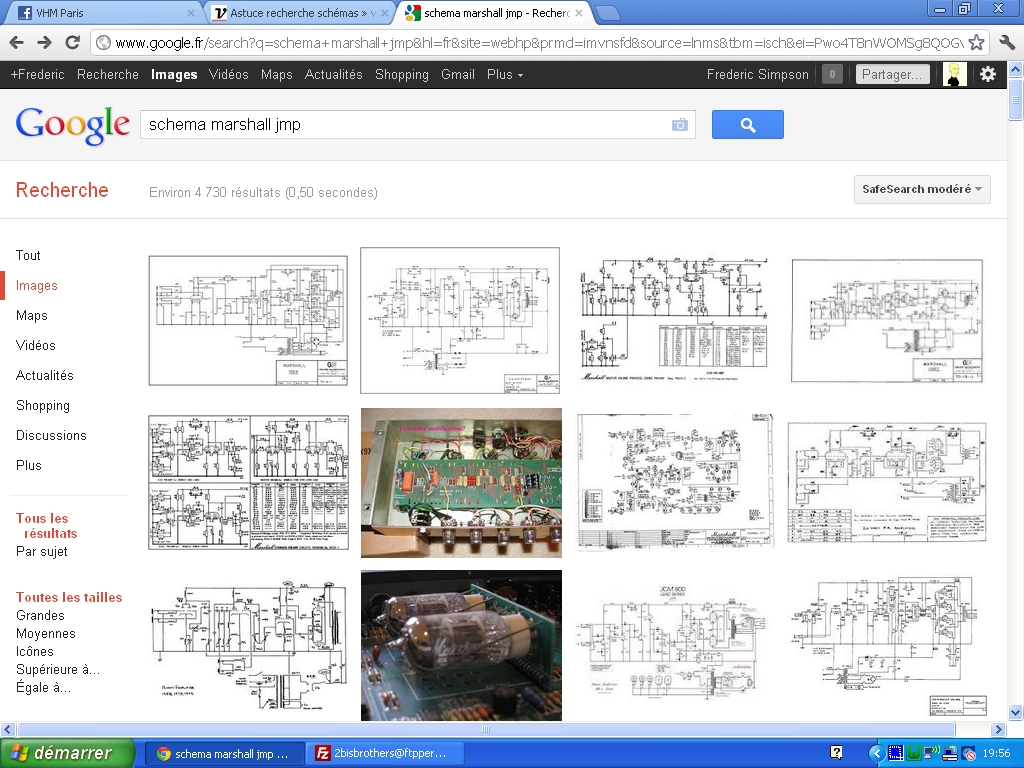Open the SafeSearch modéré dropdown

tap(921, 189)
